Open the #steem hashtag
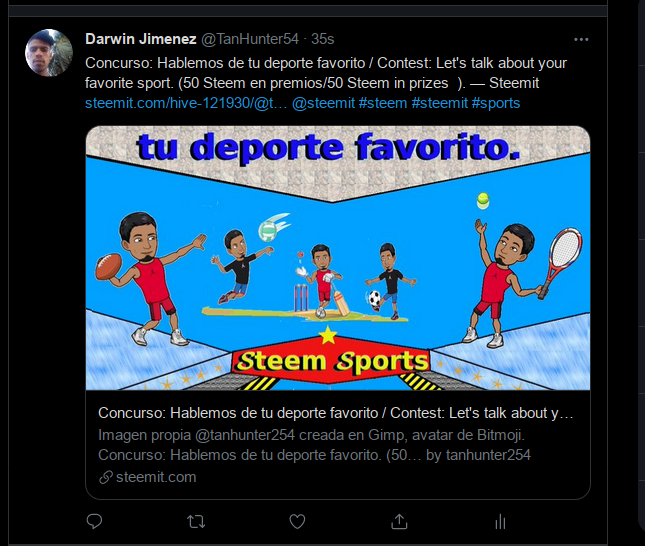The height and width of the screenshot is (546, 645). (383, 103)
